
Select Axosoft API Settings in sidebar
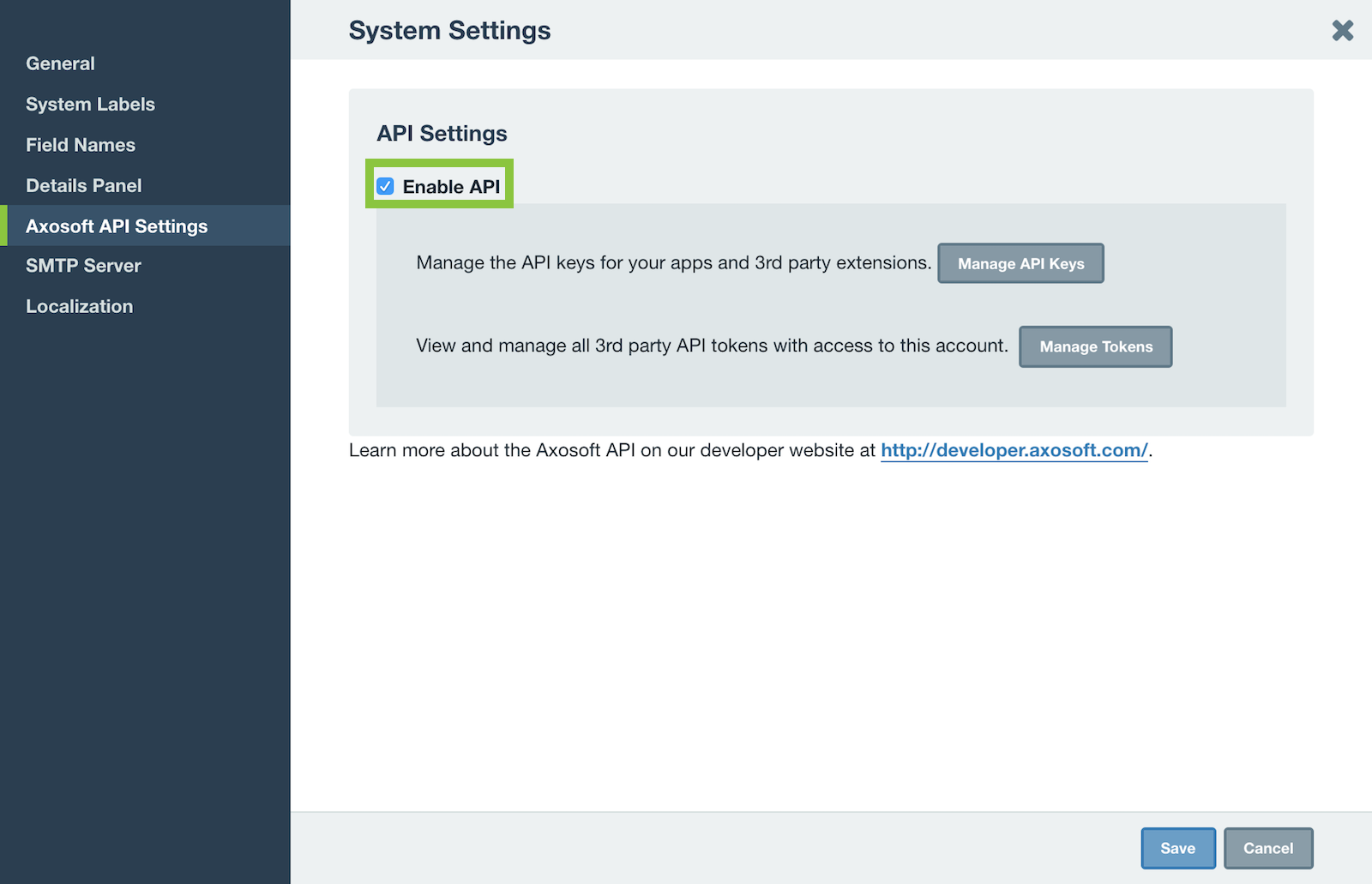tap(117, 226)
